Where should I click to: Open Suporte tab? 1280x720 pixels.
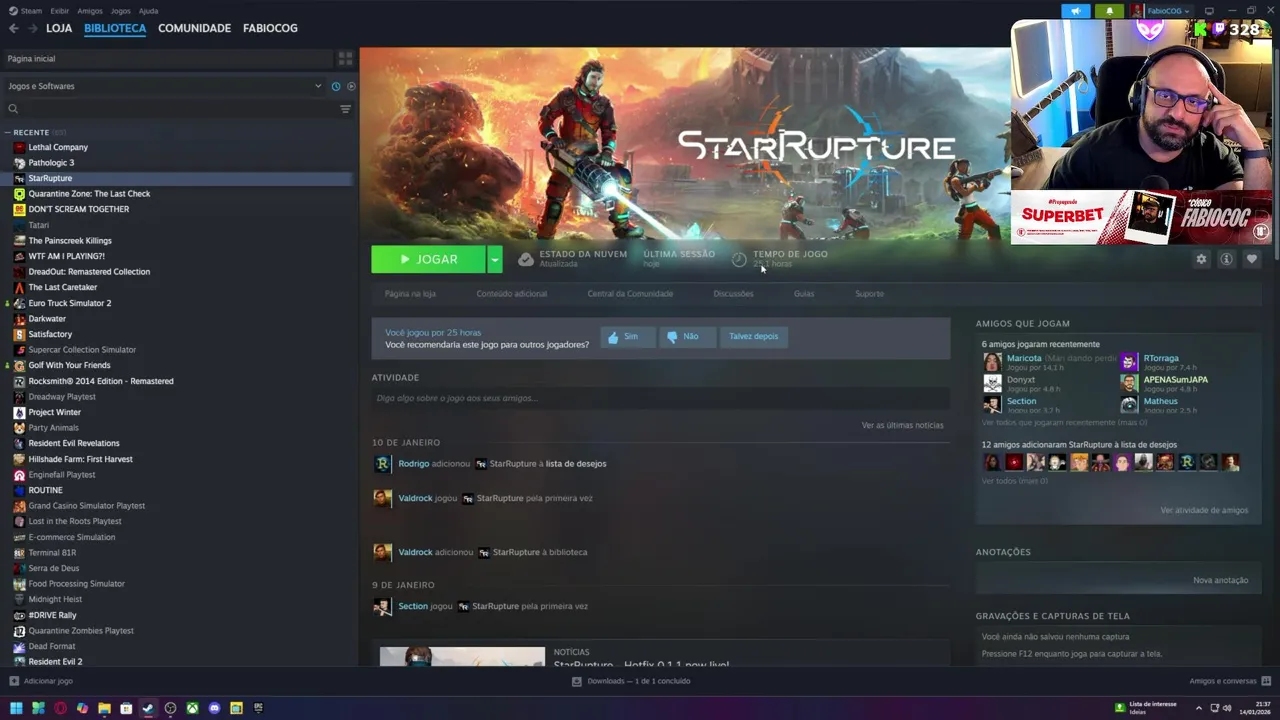tap(869, 294)
